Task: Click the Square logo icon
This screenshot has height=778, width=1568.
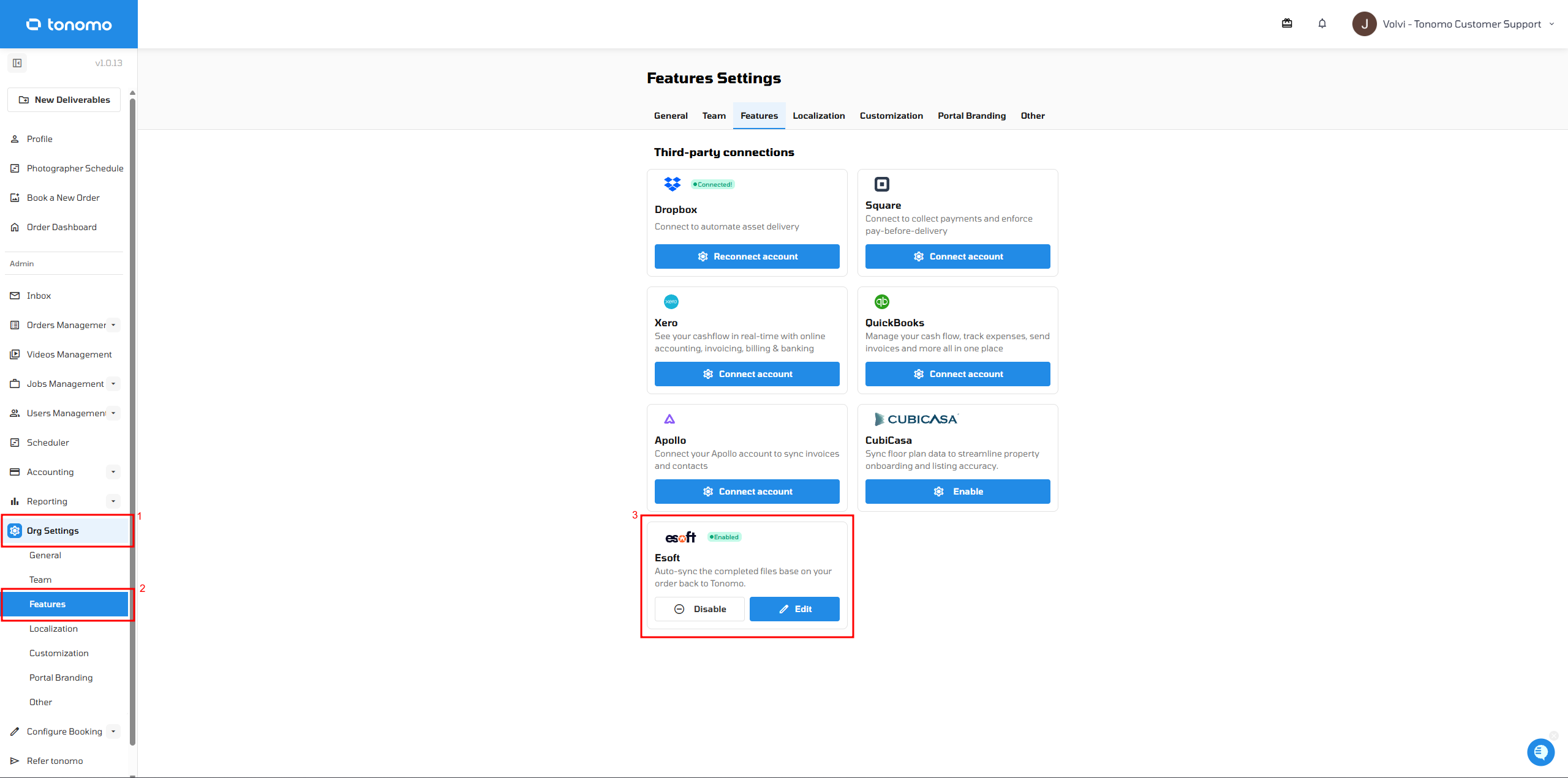Action: (x=881, y=184)
